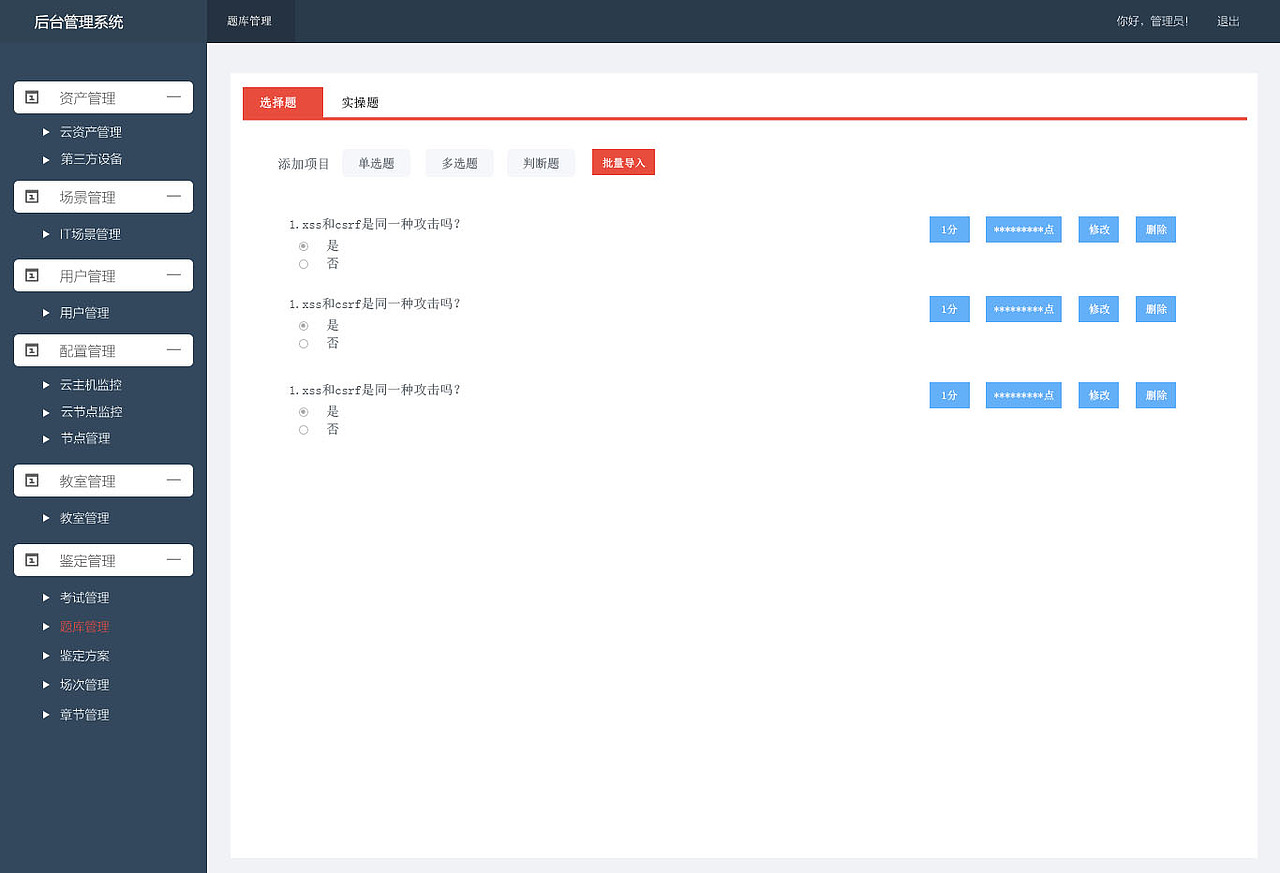This screenshot has width=1280, height=873.
Task: Collapse the 鉴定管理 section with minus sign
Action: pos(174,560)
